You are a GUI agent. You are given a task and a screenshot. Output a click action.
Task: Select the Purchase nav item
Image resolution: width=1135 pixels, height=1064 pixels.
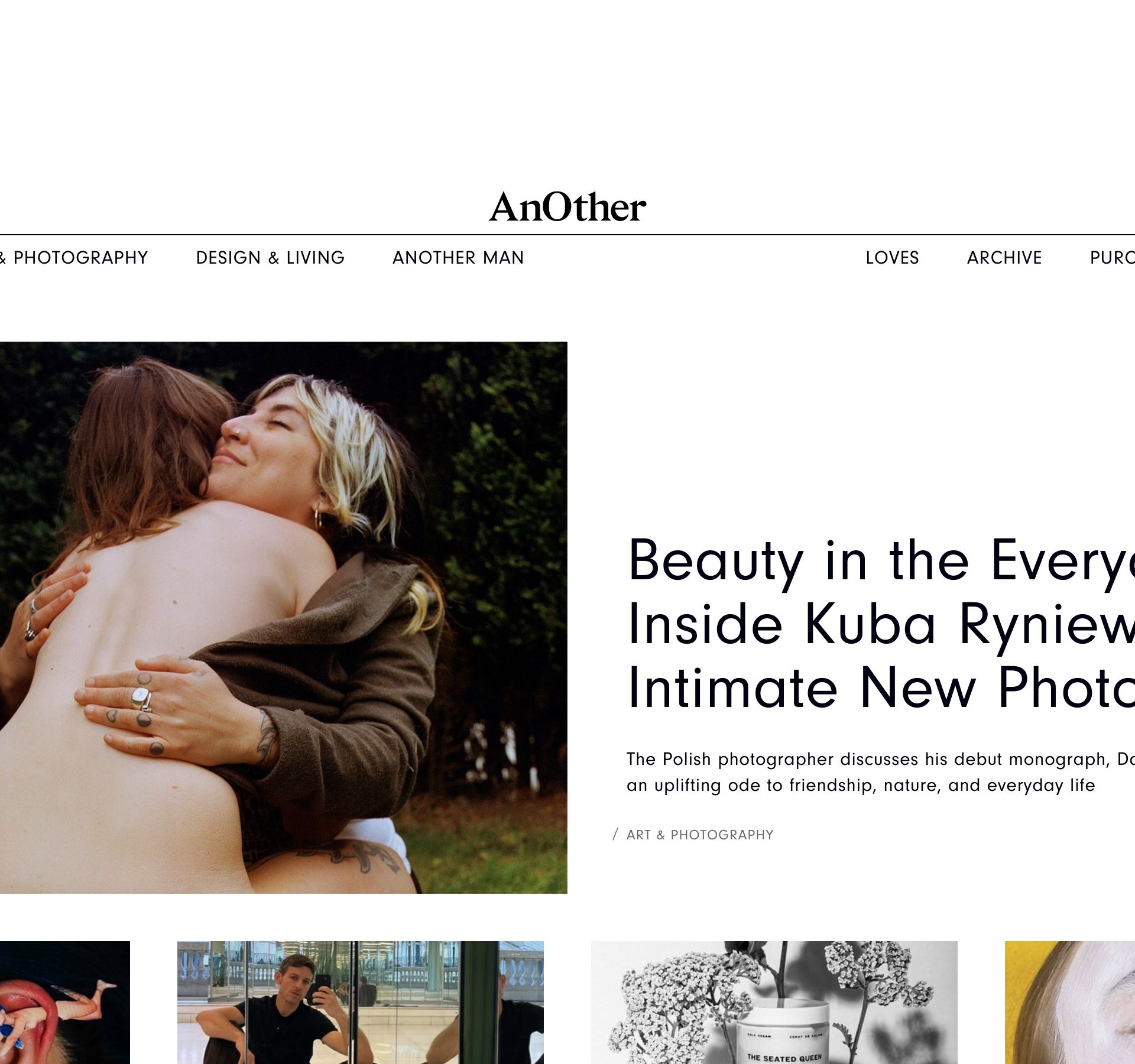tap(1112, 258)
